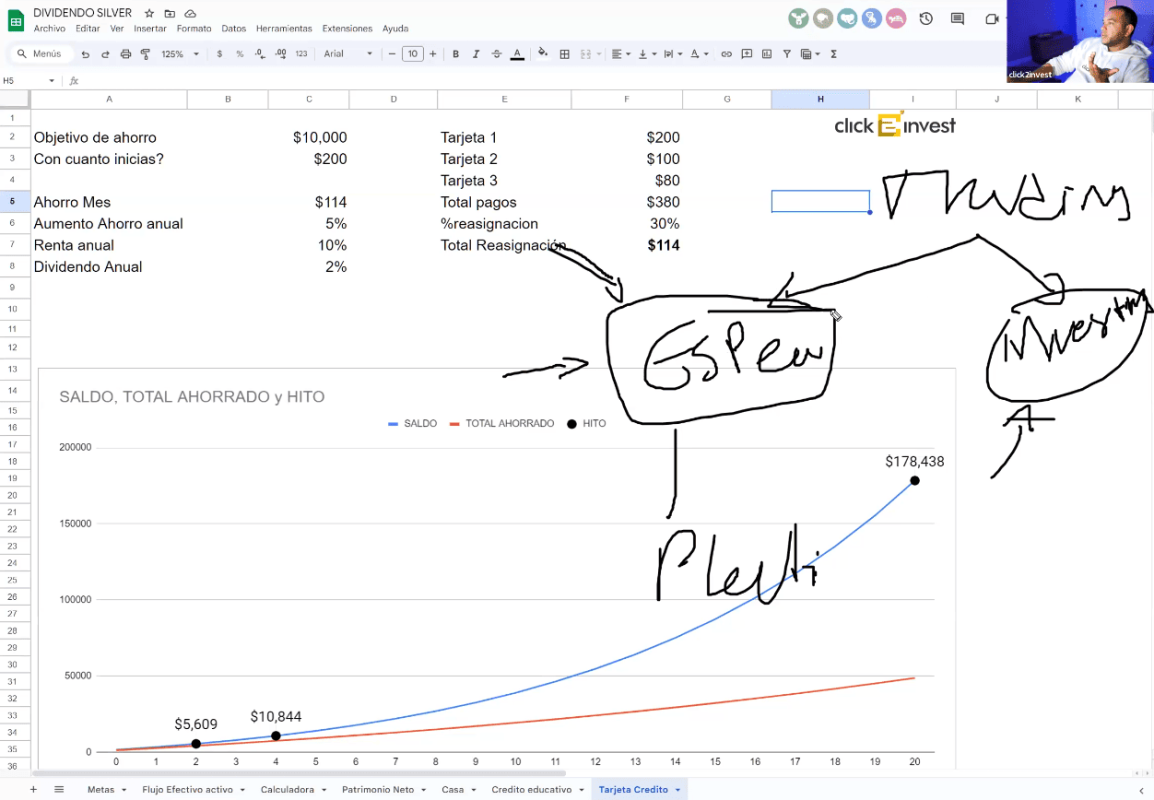Image resolution: width=1154 pixels, height=800 pixels.
Task: Expand the name box dropdown arrow
Action: (x=52, y=81)
